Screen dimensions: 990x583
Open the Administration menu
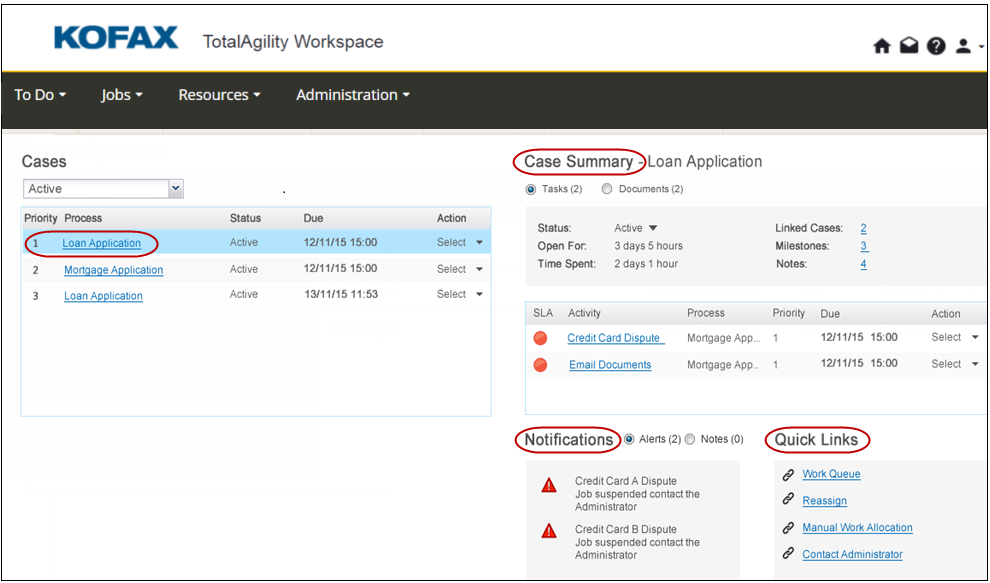(352, 95)
